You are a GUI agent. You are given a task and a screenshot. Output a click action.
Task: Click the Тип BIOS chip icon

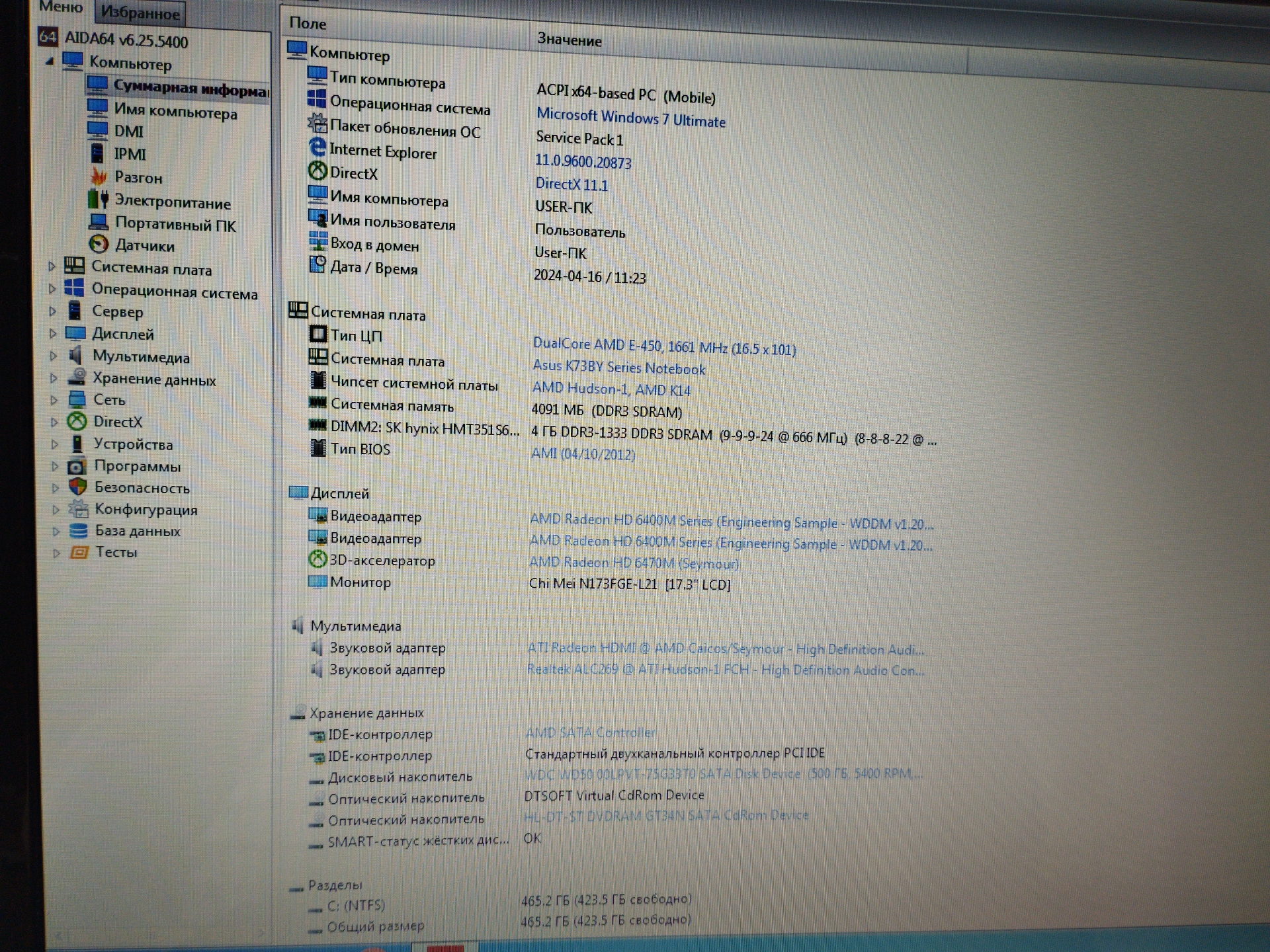(318, 448)
